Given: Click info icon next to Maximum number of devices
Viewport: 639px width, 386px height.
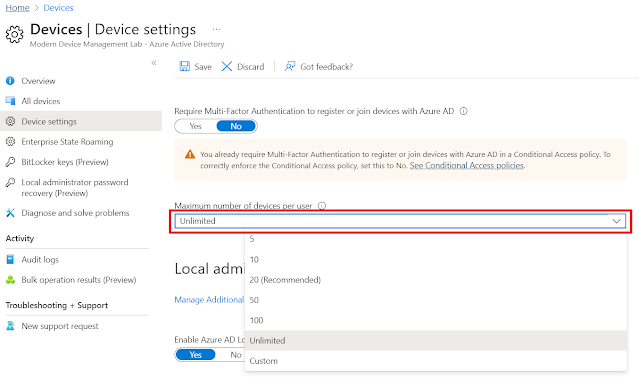Looking at the screenshot, I should 322,206.
